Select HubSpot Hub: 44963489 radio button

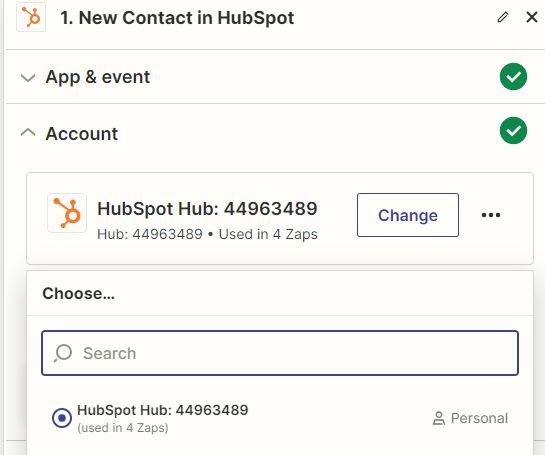point(62,418)
